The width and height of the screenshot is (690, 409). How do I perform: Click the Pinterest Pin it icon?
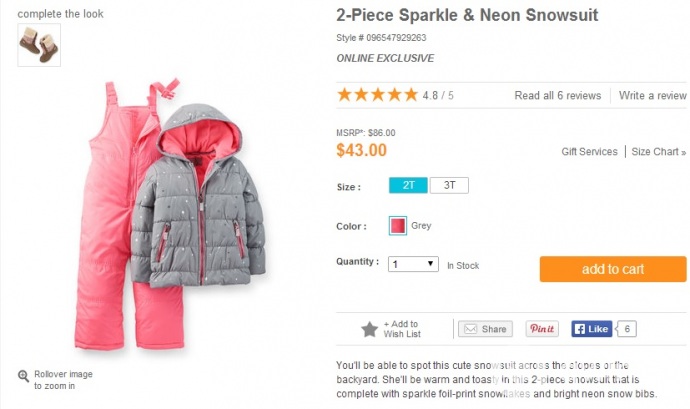click(542, 329)
